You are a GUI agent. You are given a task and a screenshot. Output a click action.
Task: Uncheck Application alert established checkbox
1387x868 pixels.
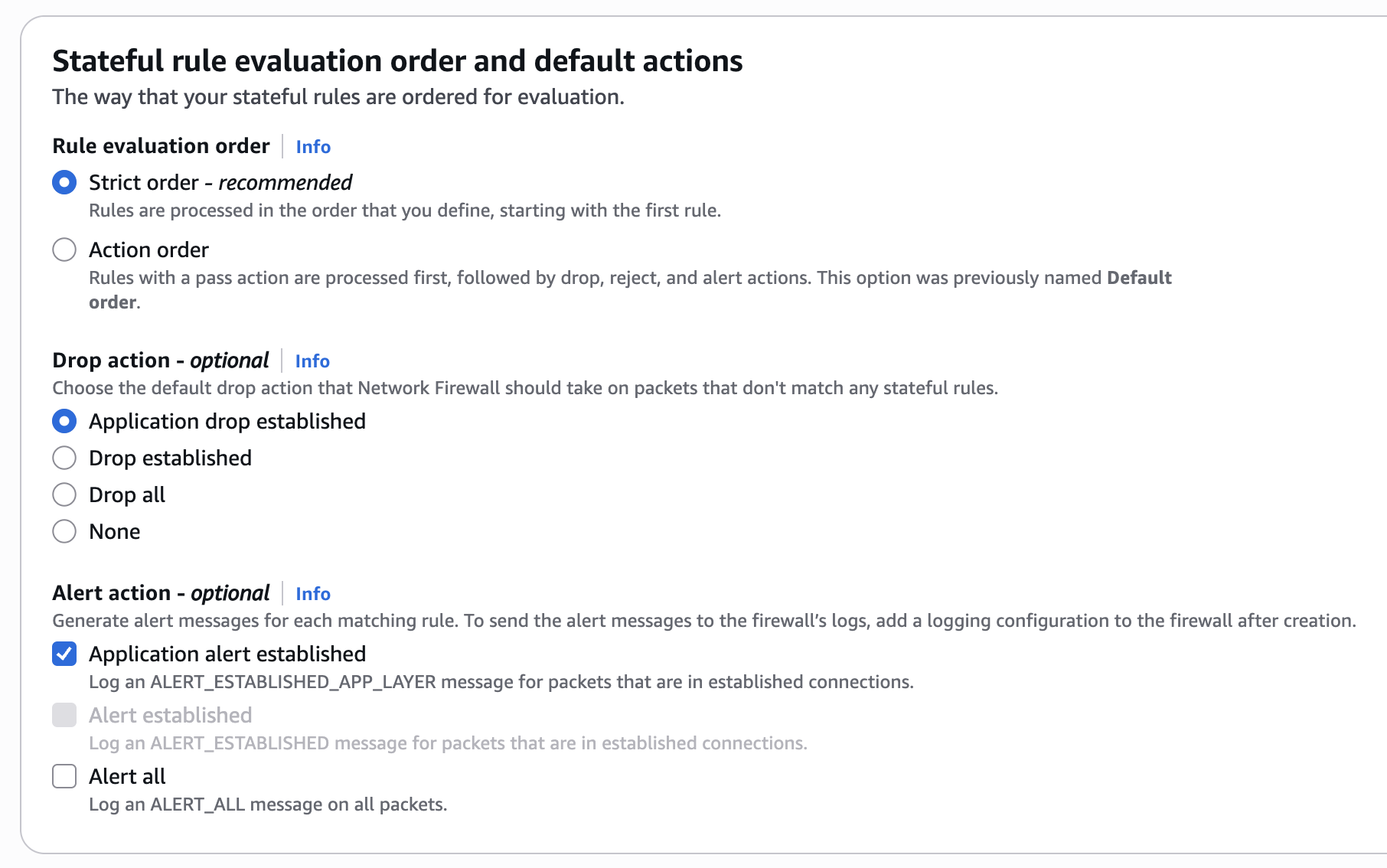(64, 654)
